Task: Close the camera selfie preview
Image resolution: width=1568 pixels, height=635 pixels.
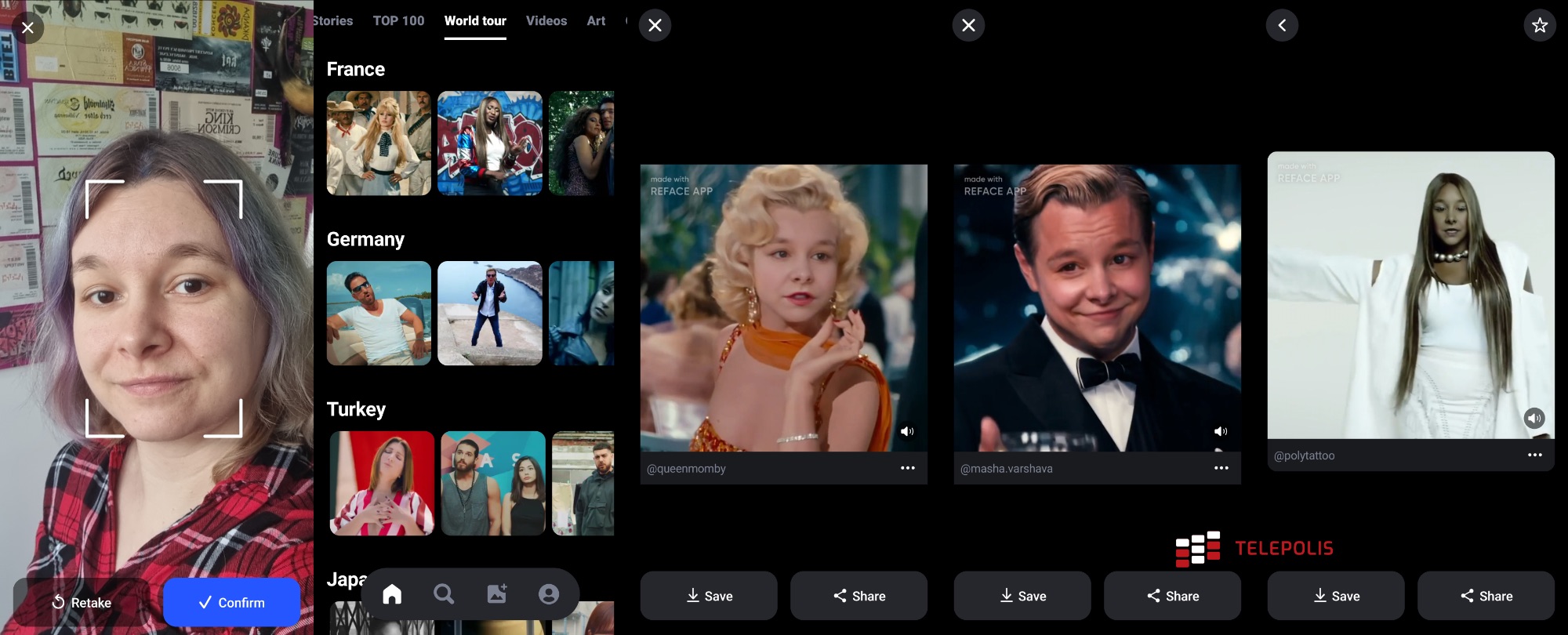Action: (27, 29)
